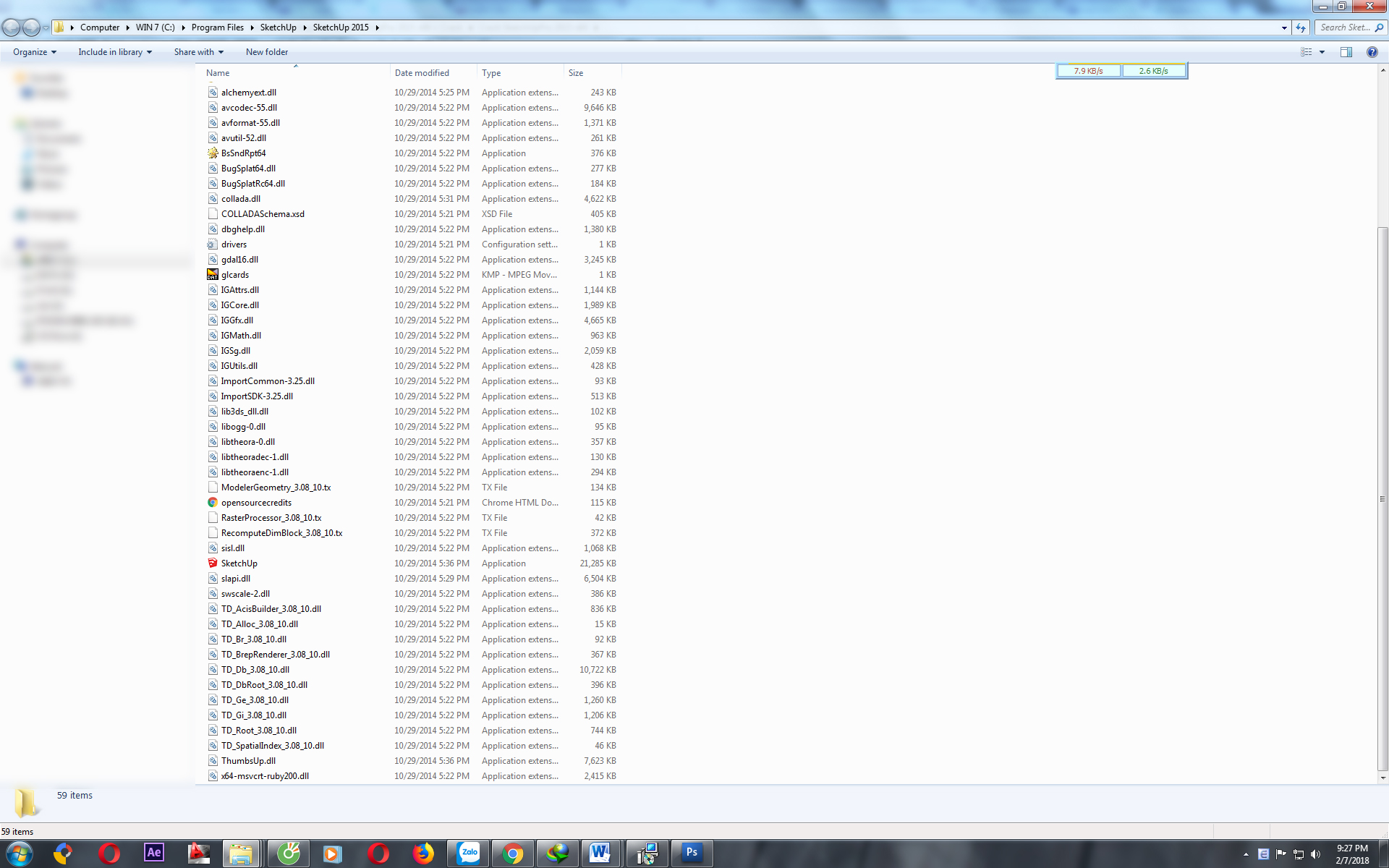Select the drivers configuration file icon
This screenshot has height=868, width=1389.
[211, 244]
